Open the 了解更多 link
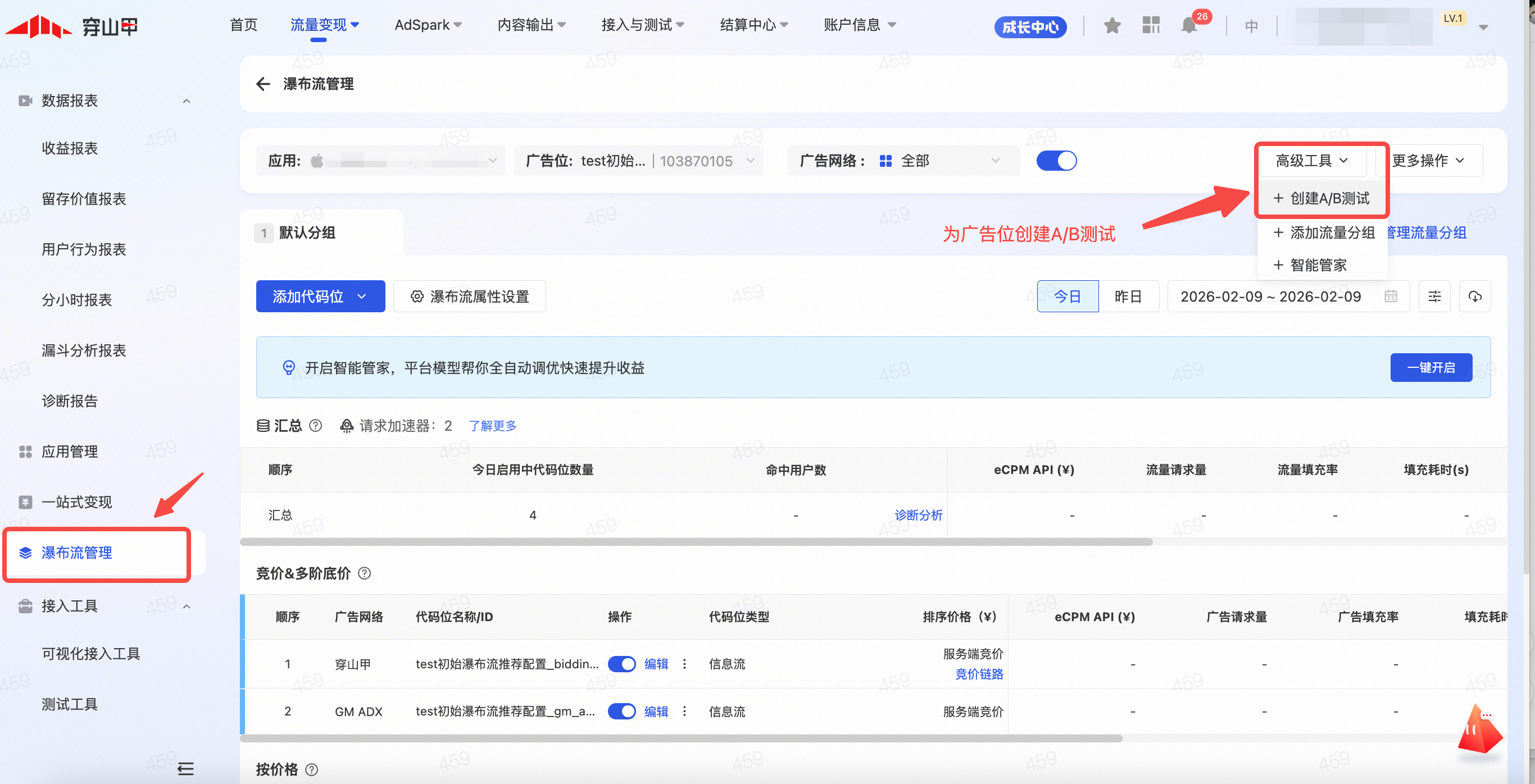1535x784 pixels. click(x=492, y=425)
